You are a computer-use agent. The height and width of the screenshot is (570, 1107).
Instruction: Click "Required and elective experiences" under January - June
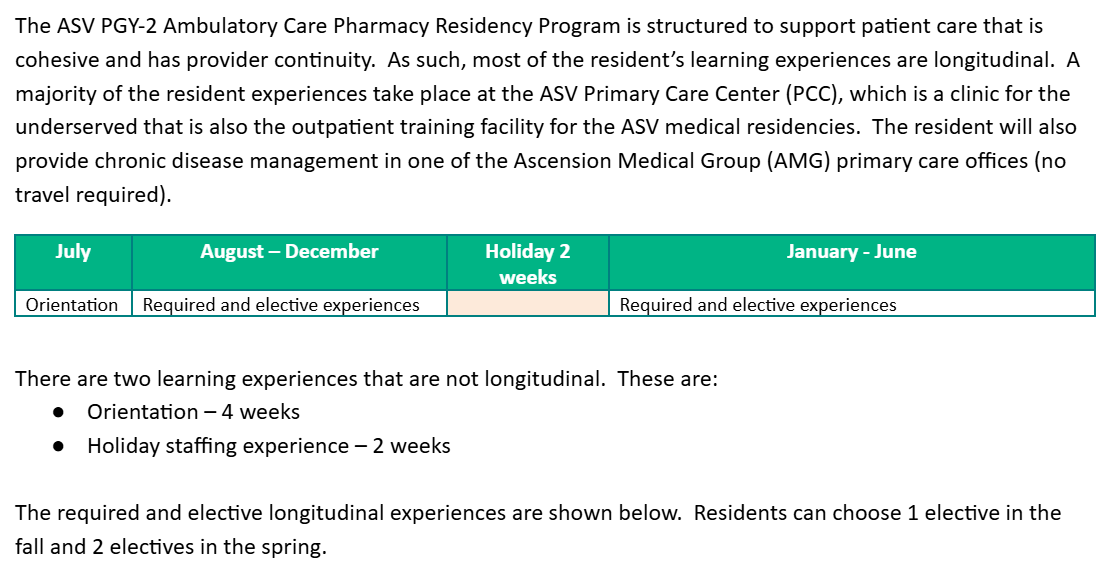pos(758,305)
